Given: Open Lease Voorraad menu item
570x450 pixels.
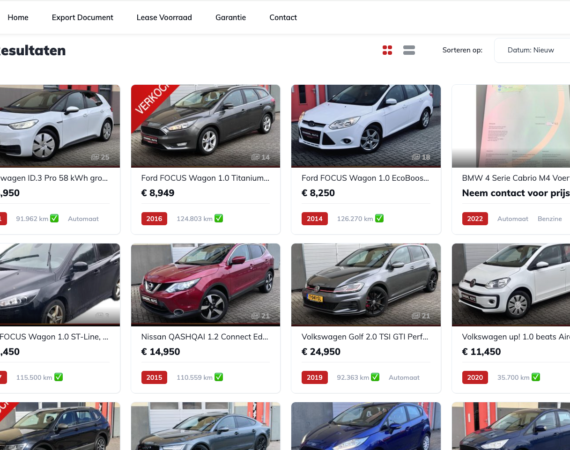Looking at the screenshot, I should 164,17.
